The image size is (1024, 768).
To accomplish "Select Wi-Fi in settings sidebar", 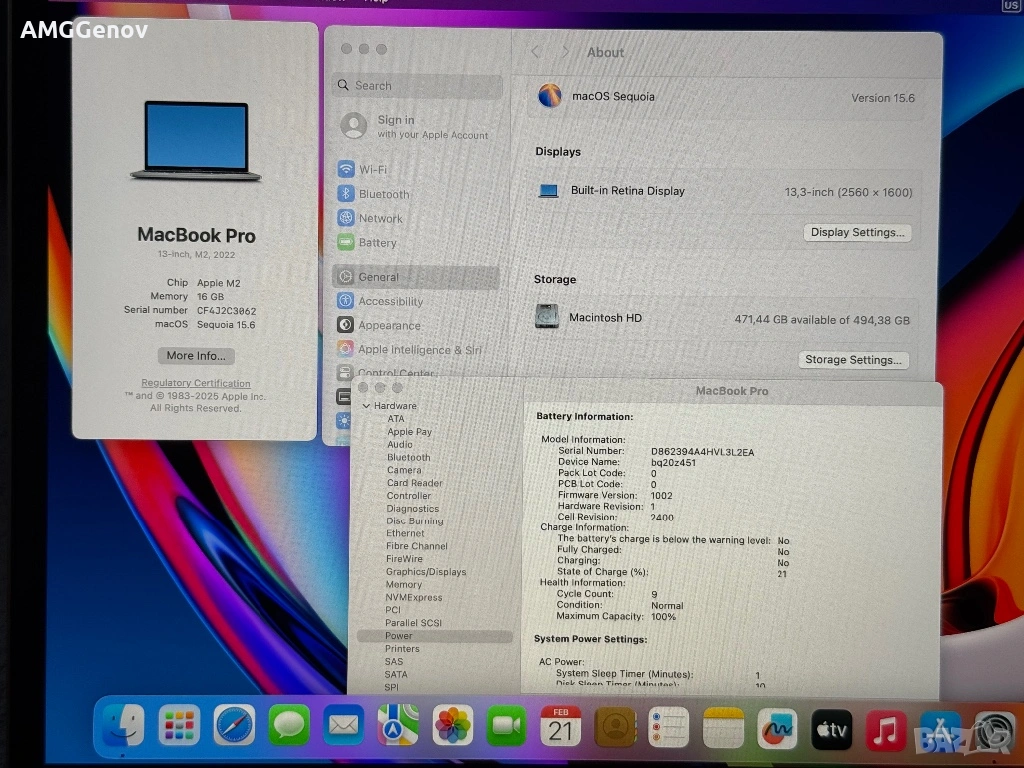I will (373, 170).
